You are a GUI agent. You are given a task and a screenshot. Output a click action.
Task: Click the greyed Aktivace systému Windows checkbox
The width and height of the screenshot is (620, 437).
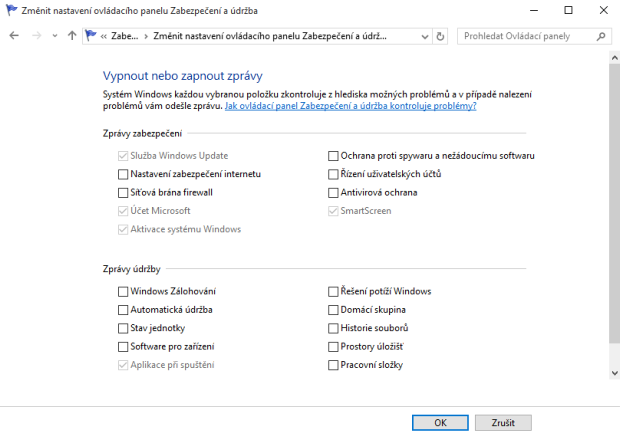pyautogui.click(x=123, y=229)
